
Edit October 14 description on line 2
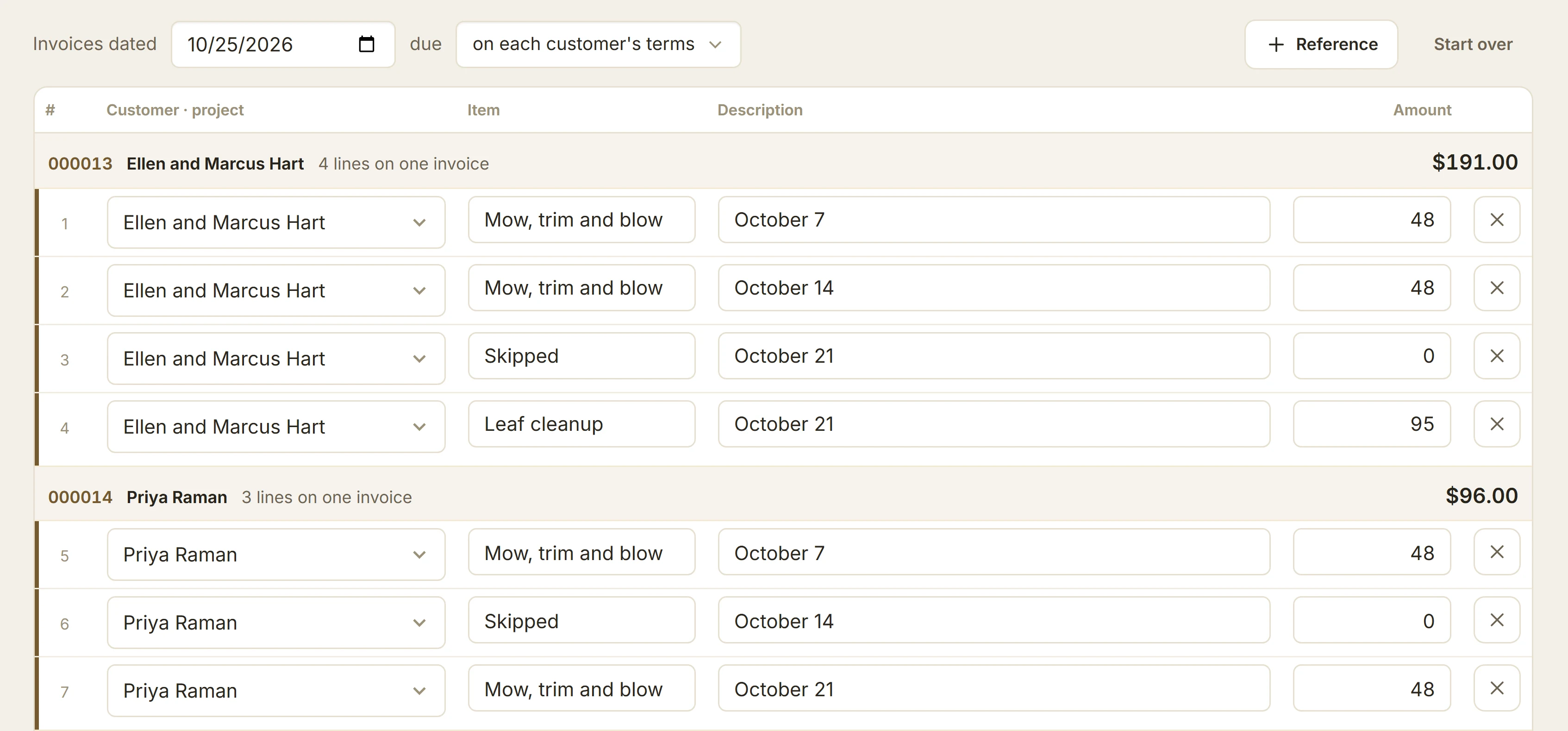994,288
